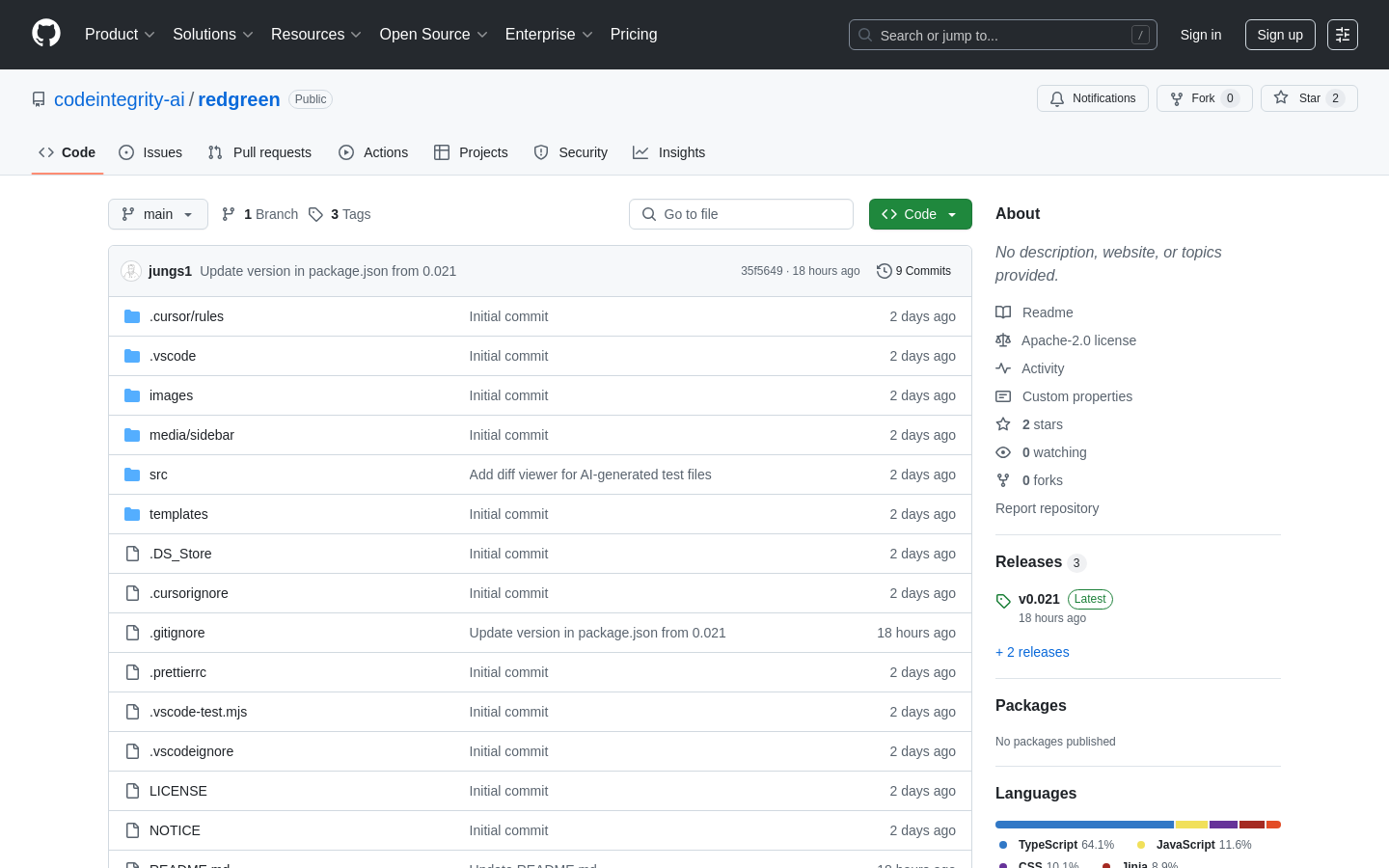Click Sign in

coord(1201,35)
